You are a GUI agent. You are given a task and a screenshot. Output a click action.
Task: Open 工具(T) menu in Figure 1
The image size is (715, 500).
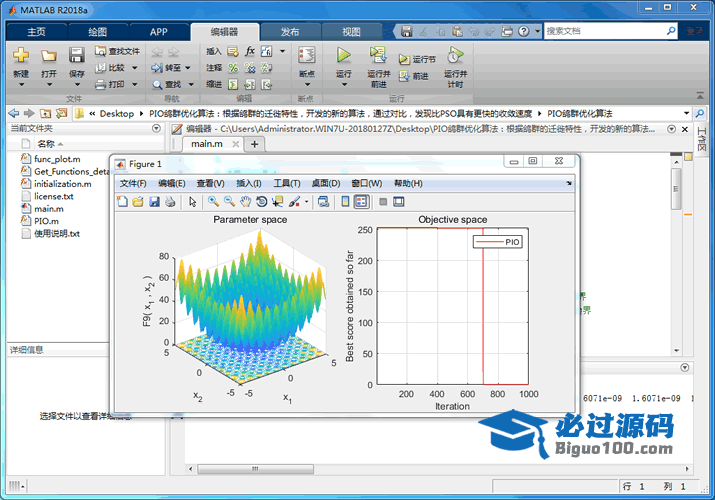point(287,183)
